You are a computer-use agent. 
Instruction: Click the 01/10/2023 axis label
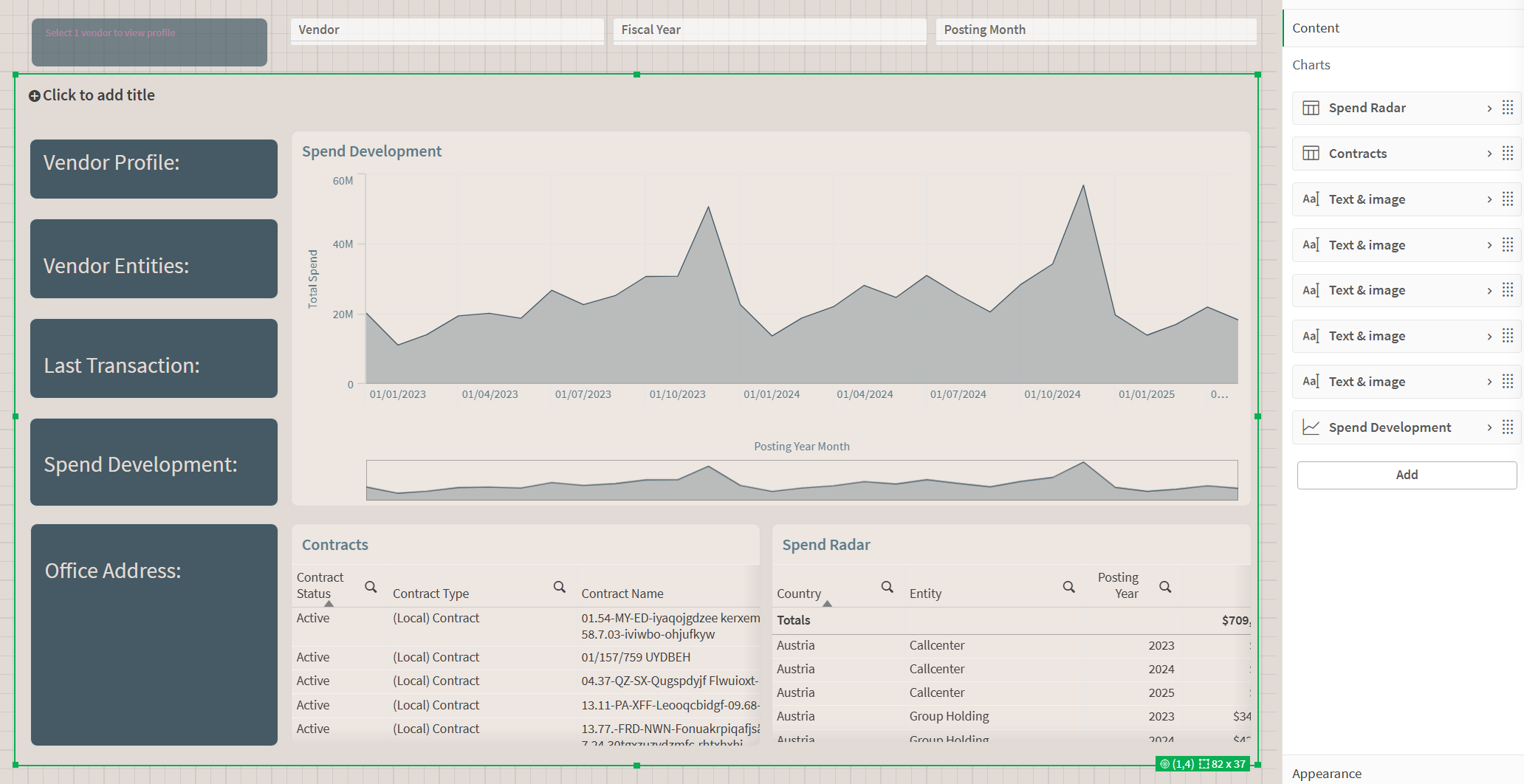(x=678, y=394)
